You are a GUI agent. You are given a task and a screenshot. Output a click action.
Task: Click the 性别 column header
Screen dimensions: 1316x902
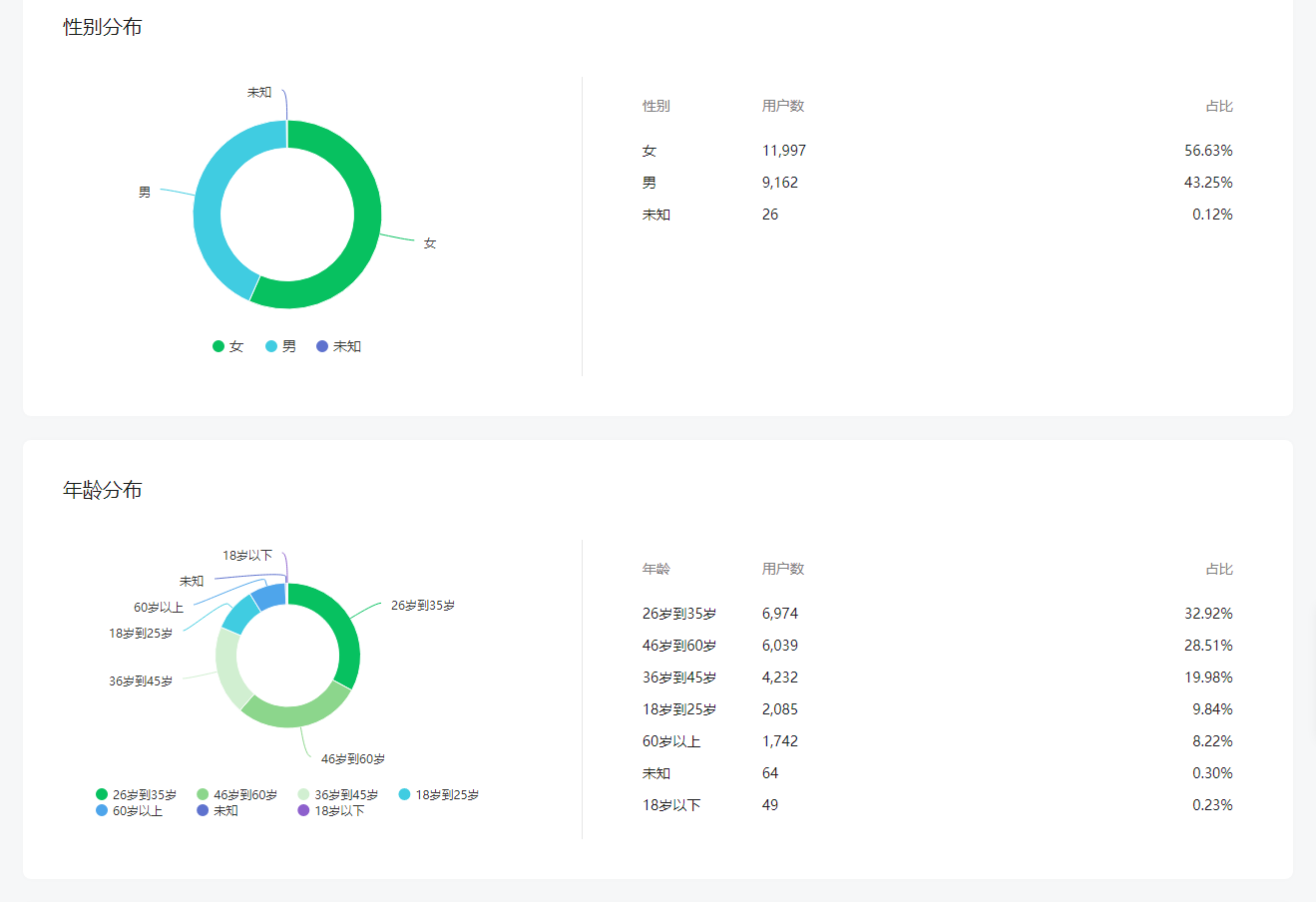pyautogui.click(x=657, y=106)
